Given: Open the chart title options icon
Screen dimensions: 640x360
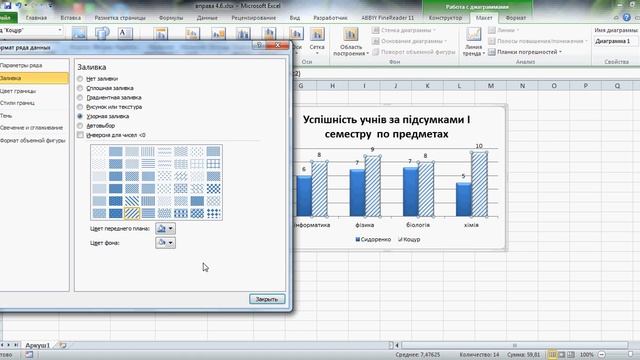Looking at the screenshot, I should click(161, 33).
